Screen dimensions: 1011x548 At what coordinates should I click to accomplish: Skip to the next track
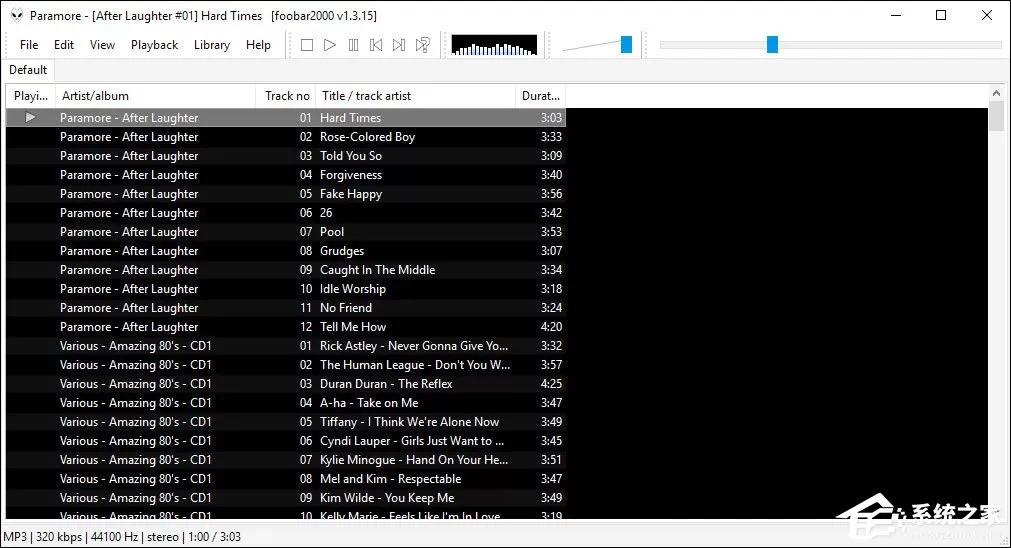tap(399, 45)
